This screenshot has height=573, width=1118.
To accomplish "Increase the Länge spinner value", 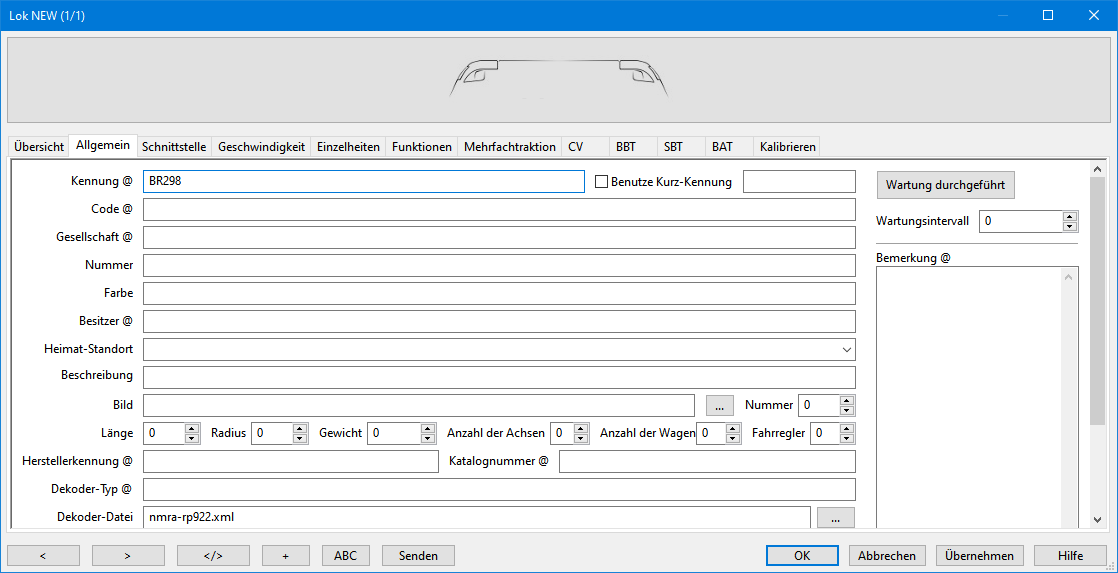I will 192,428.
